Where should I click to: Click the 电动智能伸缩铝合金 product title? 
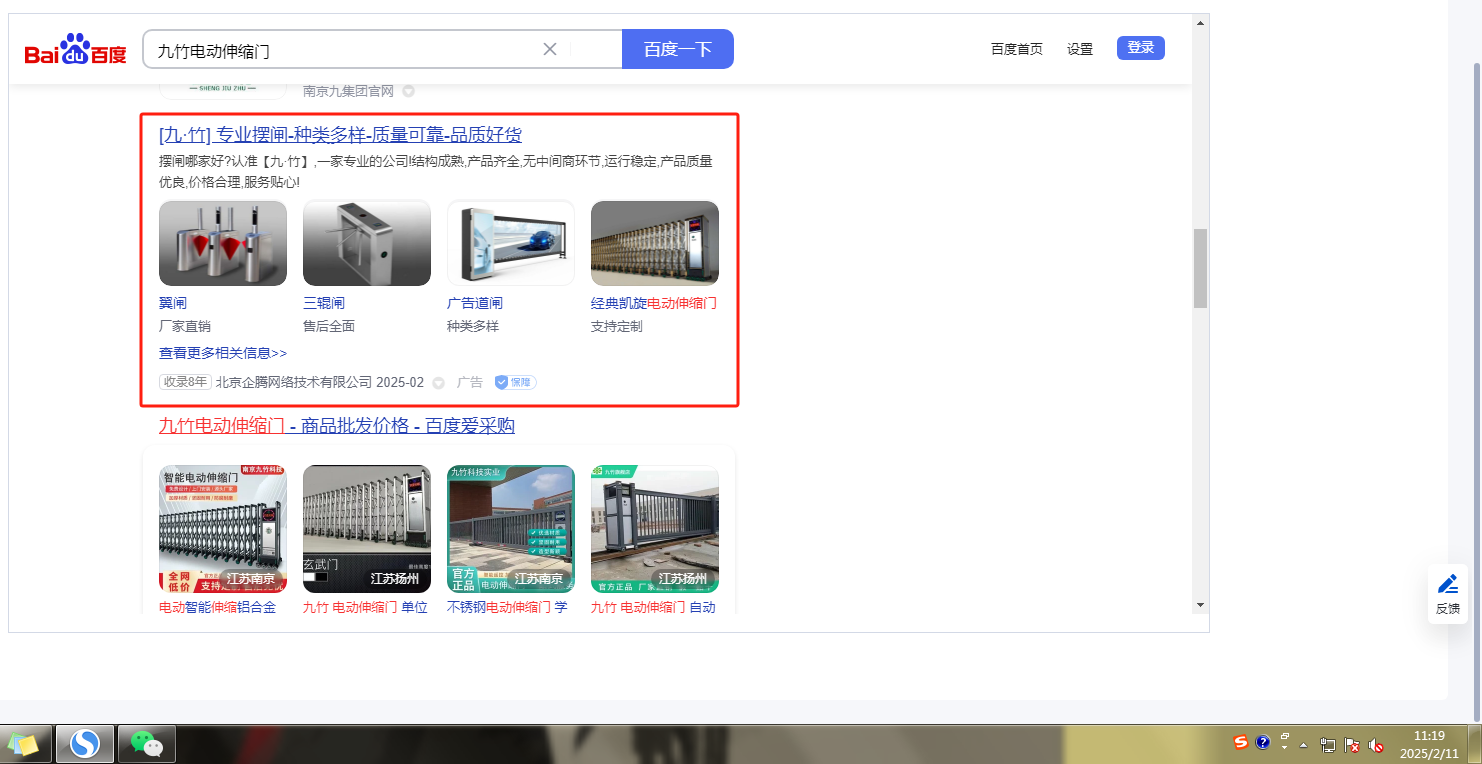(x=218, y=607)
